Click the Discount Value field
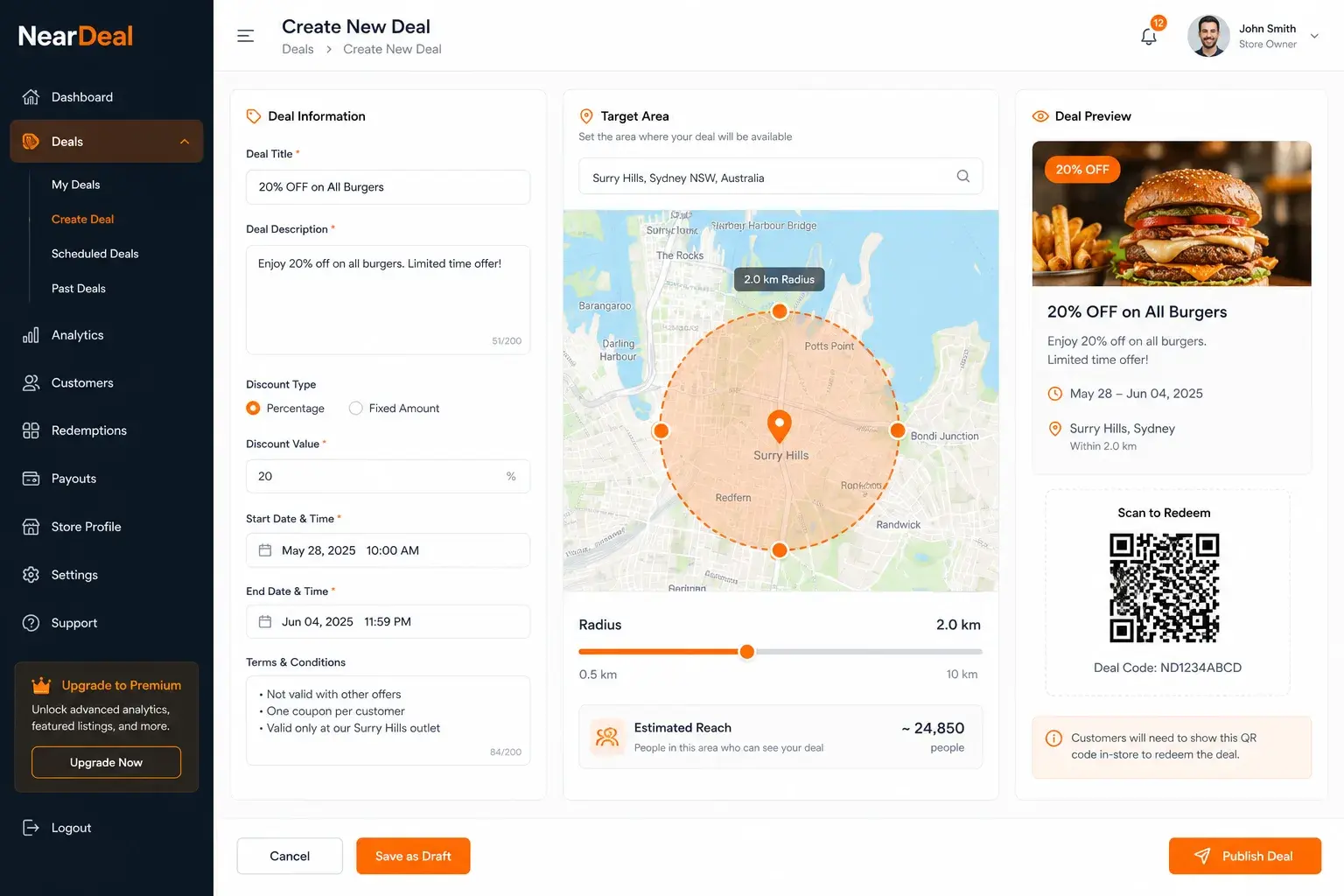This screenshot has width=1344, height=896. click(x=388, y=476)
